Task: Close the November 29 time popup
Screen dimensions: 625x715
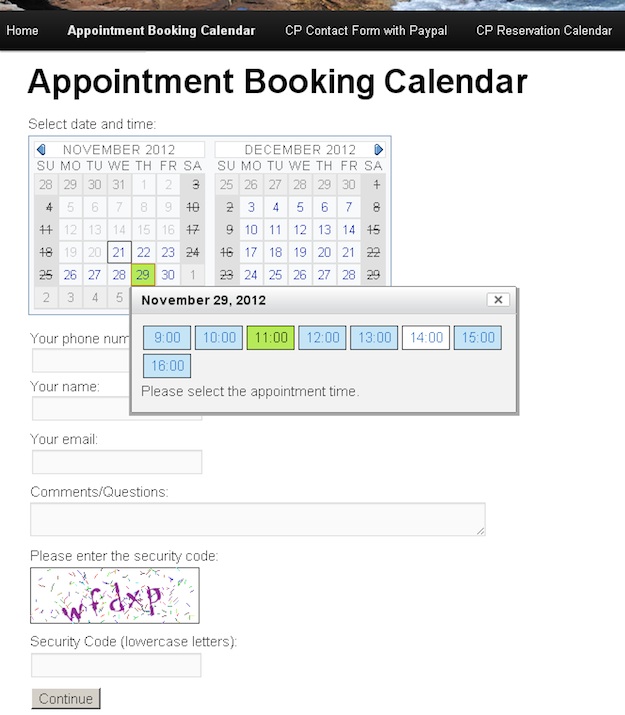Action: (498, 300)
